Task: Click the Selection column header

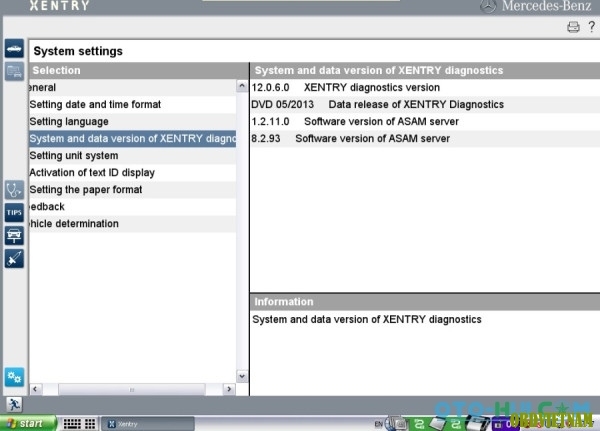Action: 139,70
